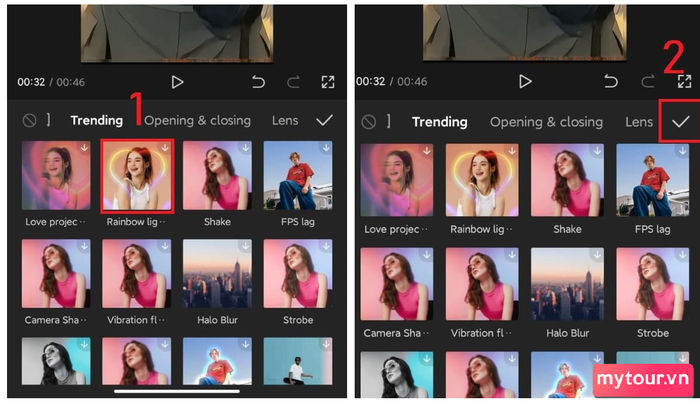Select the Rainbow light effect in the left screen
Viewport: 700px width, 405px height.
(137, 175)
